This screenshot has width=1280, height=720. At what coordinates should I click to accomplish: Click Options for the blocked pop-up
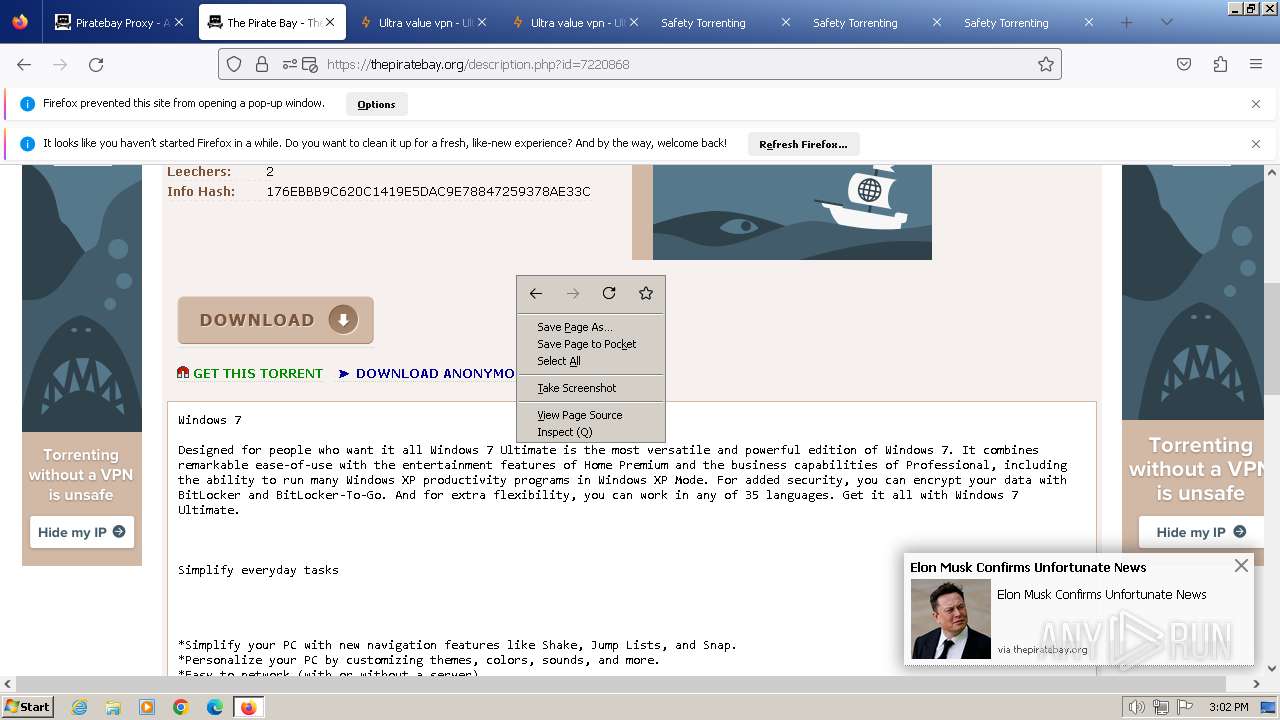[376, 104]
